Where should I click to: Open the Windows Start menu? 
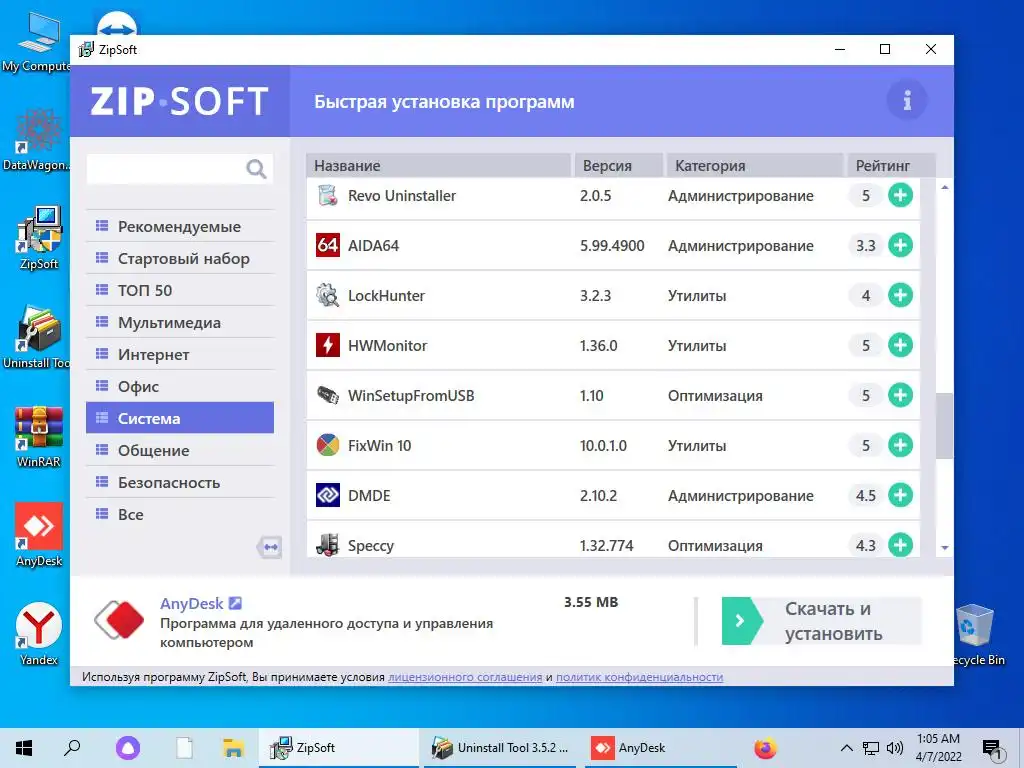pyautogui.click(x=24, y=748)
